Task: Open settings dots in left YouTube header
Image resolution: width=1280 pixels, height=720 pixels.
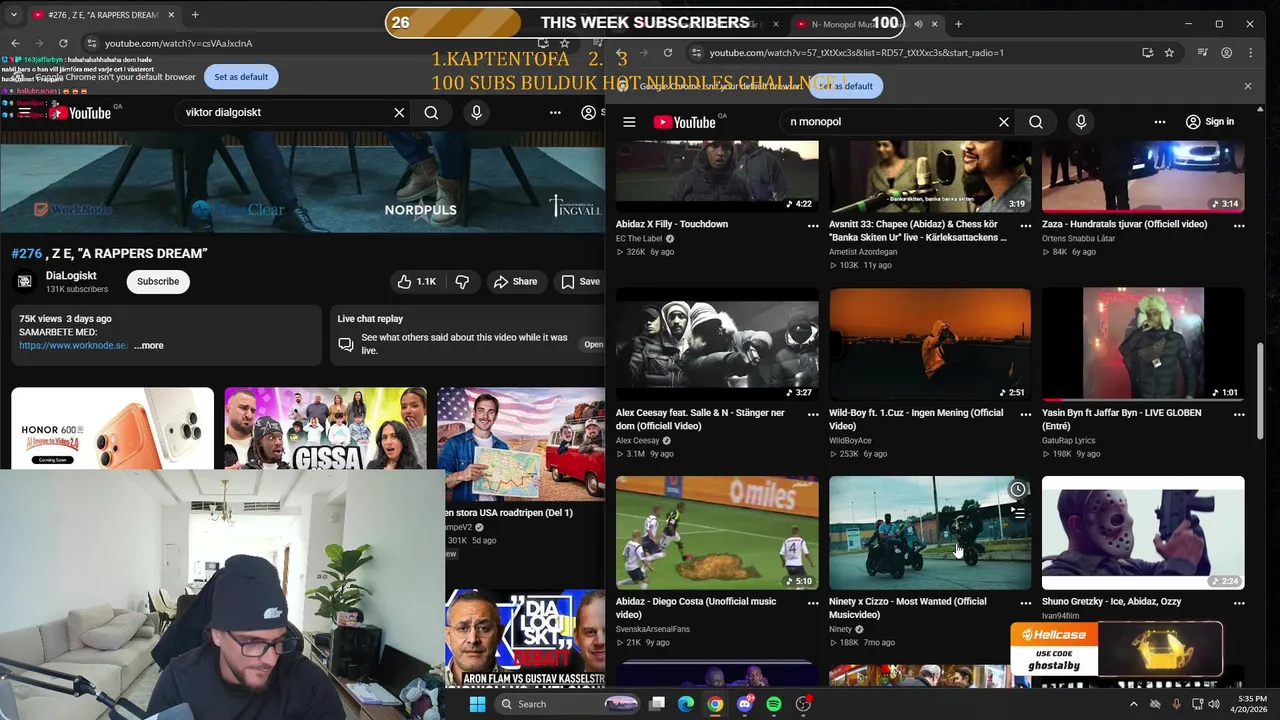Action: [555, 113]
